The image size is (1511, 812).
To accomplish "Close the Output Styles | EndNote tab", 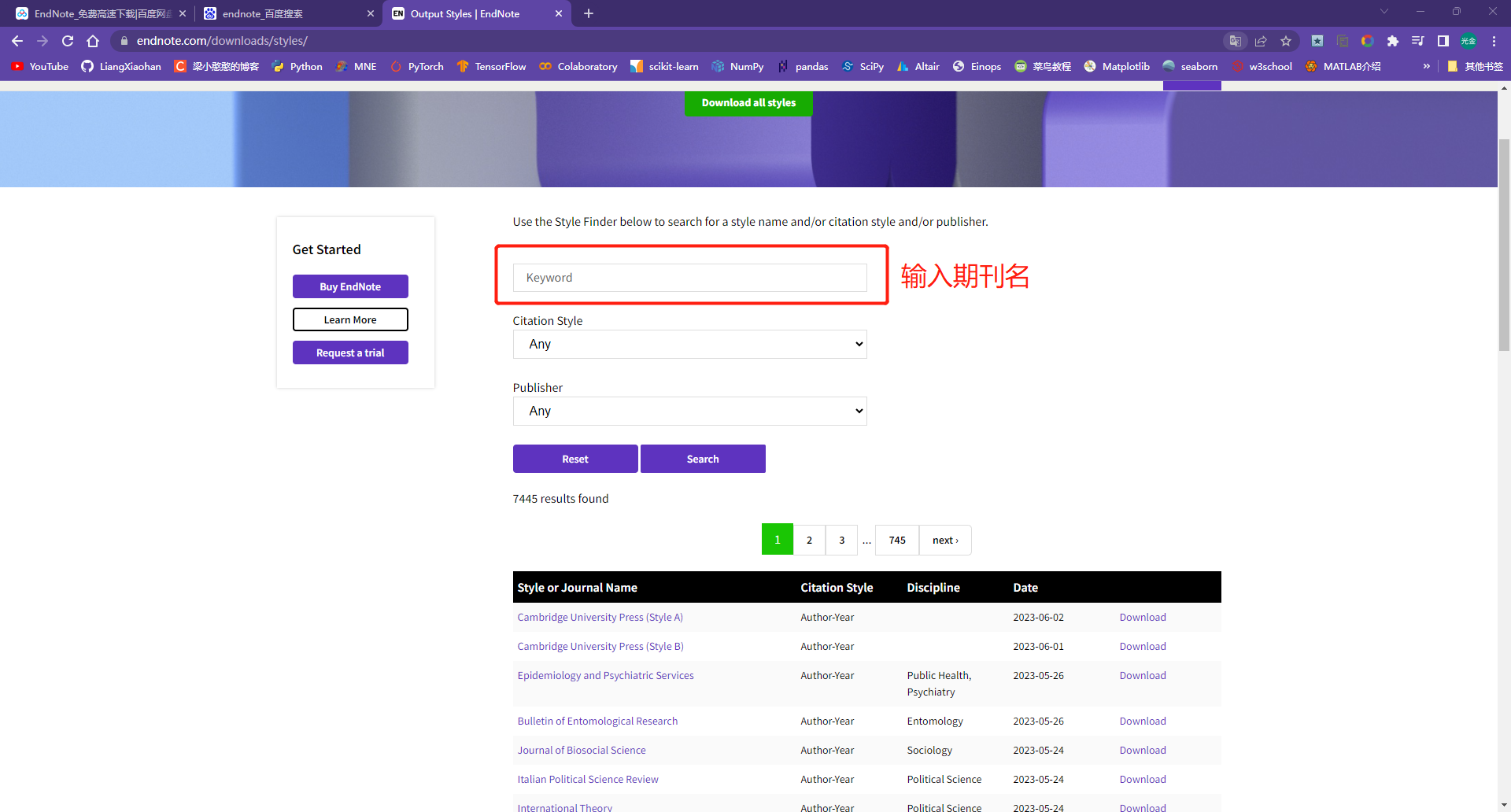I will [559, 13].
